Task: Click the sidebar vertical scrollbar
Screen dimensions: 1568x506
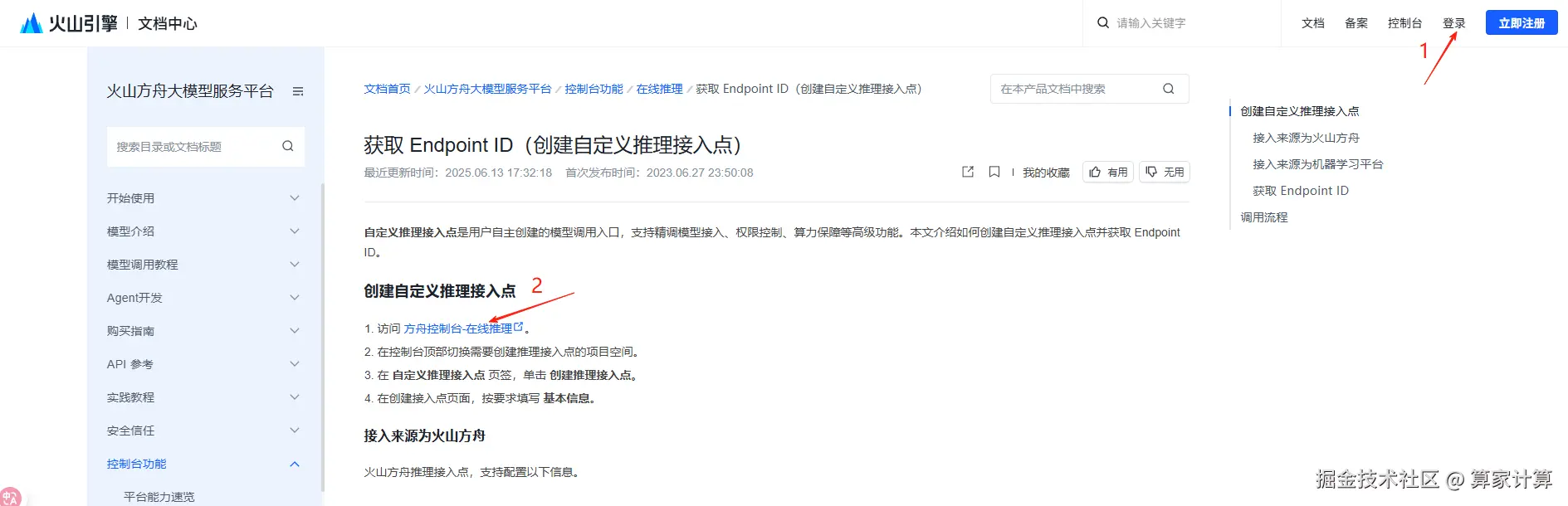Action: click(322, 336)
